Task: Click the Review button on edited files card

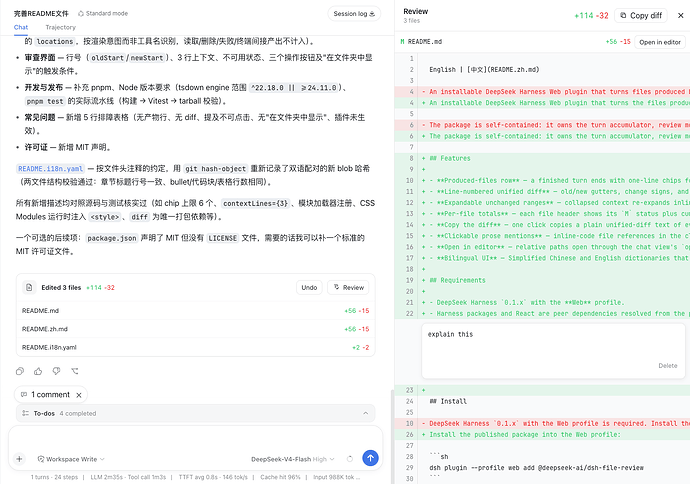Action: tap(349, 287)
